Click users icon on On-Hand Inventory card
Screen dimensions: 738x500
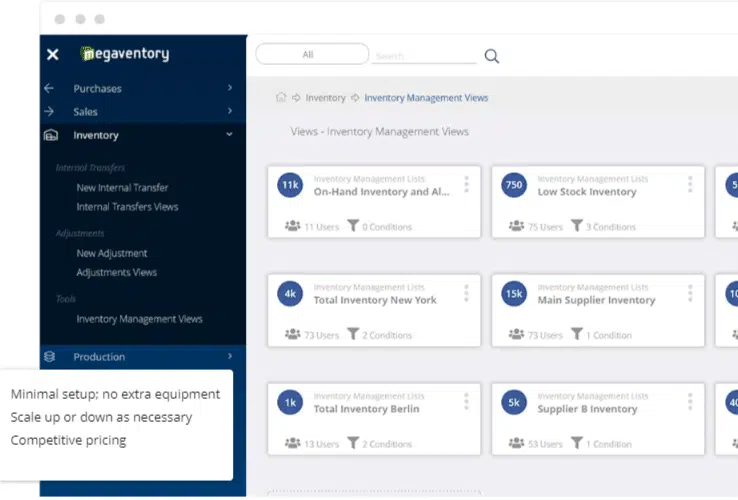(x=292, y=226)
